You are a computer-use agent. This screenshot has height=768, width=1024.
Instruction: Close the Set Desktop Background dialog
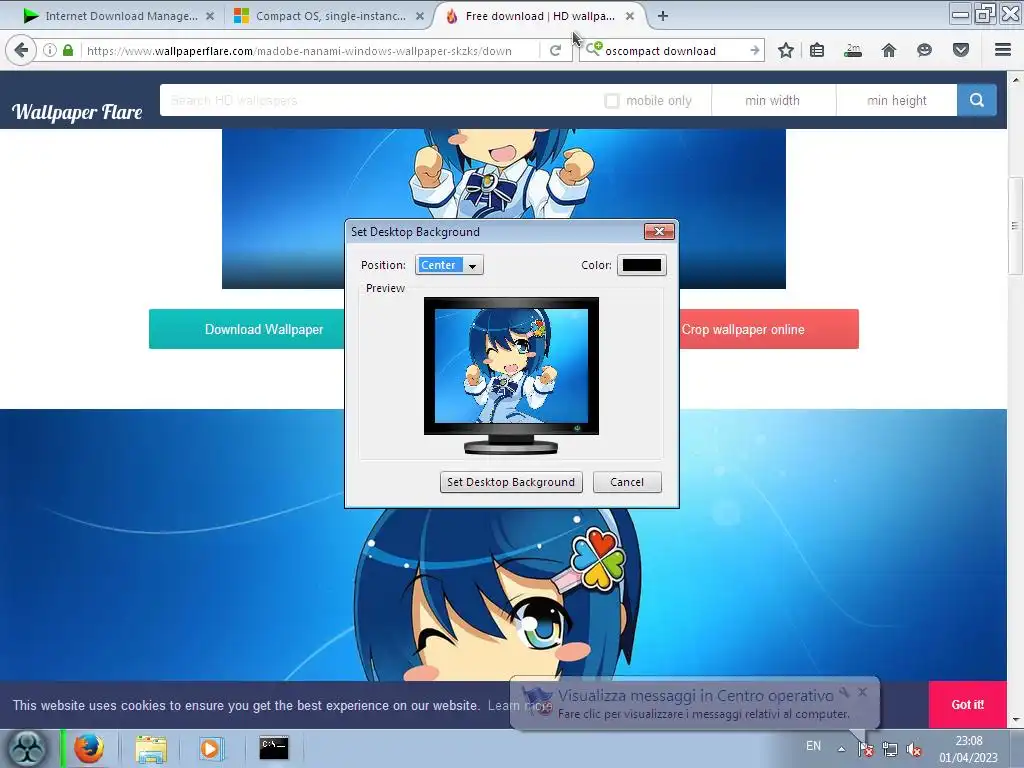[659, 231]
